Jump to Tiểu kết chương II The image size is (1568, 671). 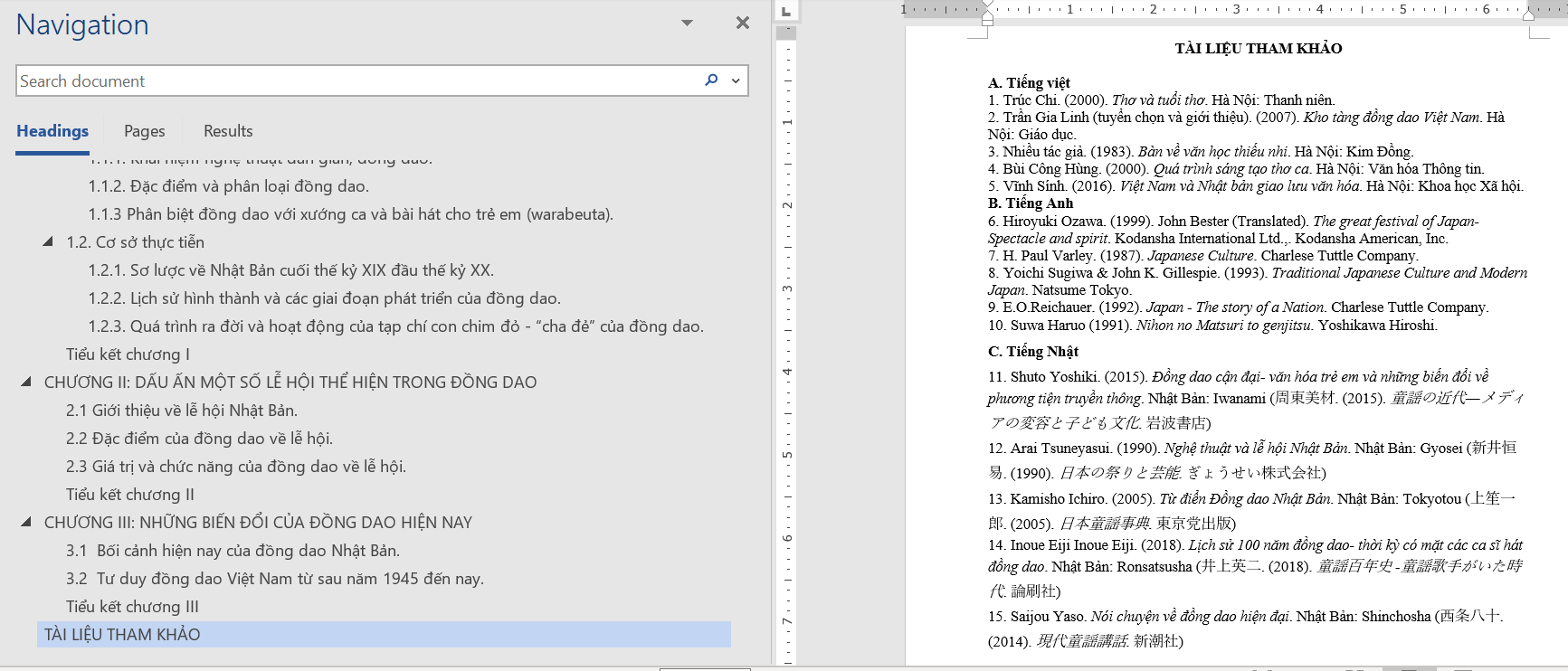tap(130, 495)
